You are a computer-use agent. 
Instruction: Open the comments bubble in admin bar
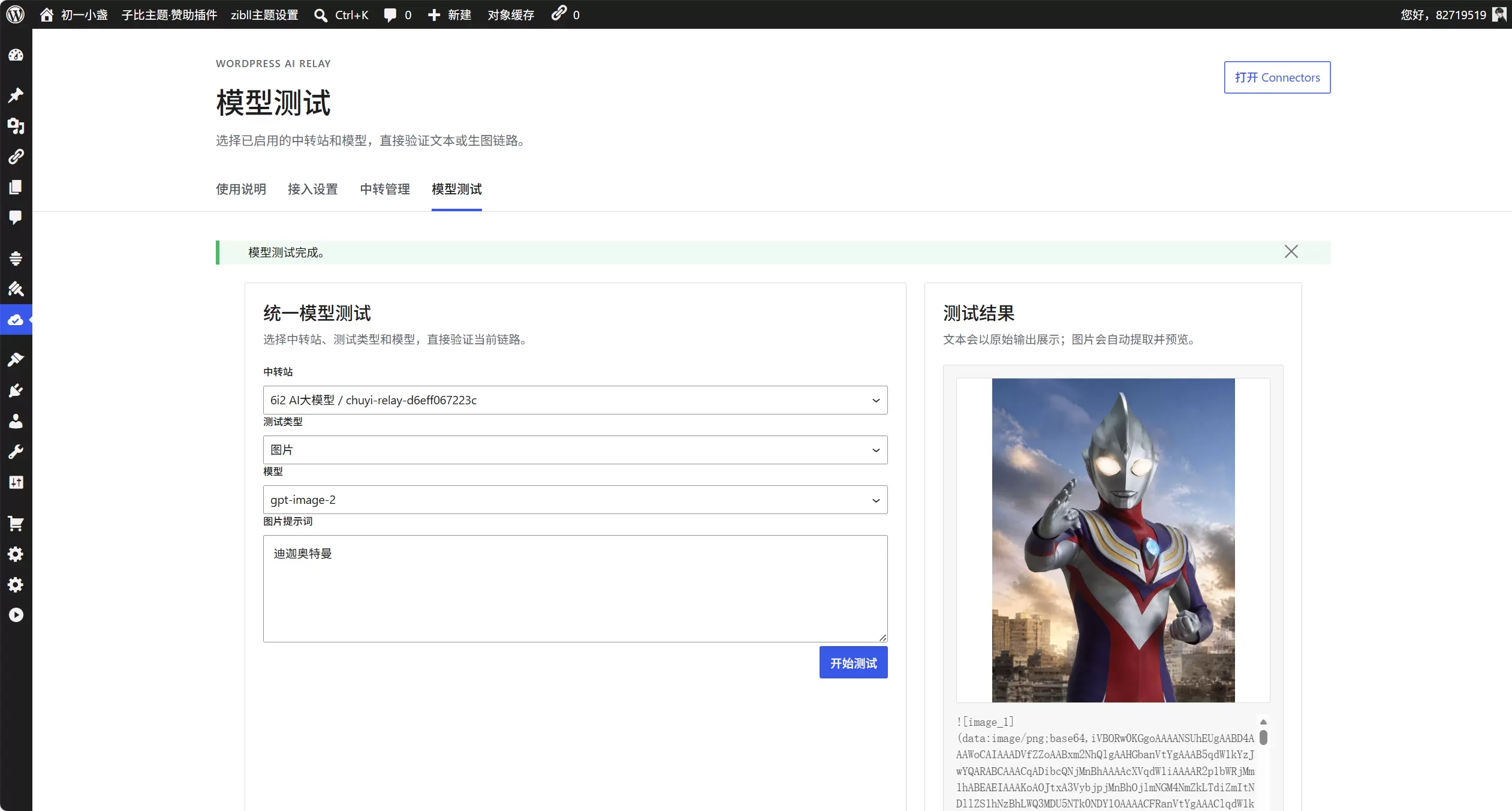[390, 15]
